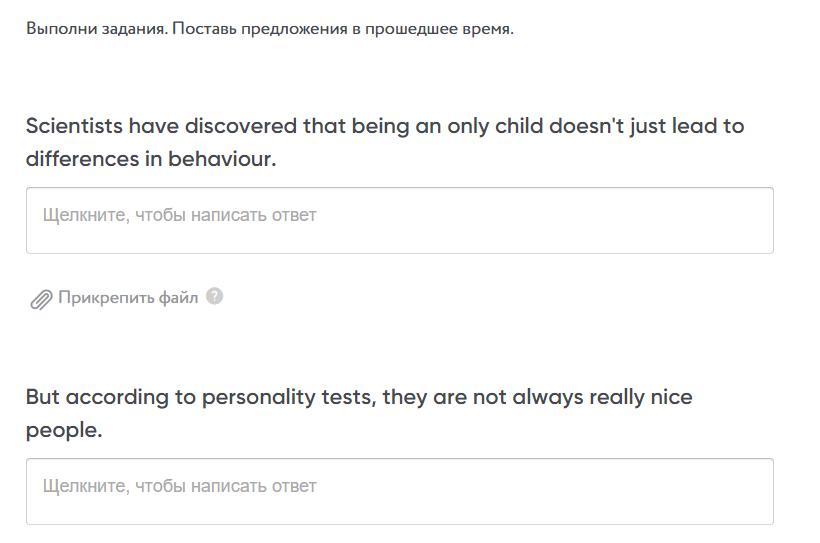This screenshot has height=543, width=820.
Task: Click the word tests
Action: [x=346, y=398]
